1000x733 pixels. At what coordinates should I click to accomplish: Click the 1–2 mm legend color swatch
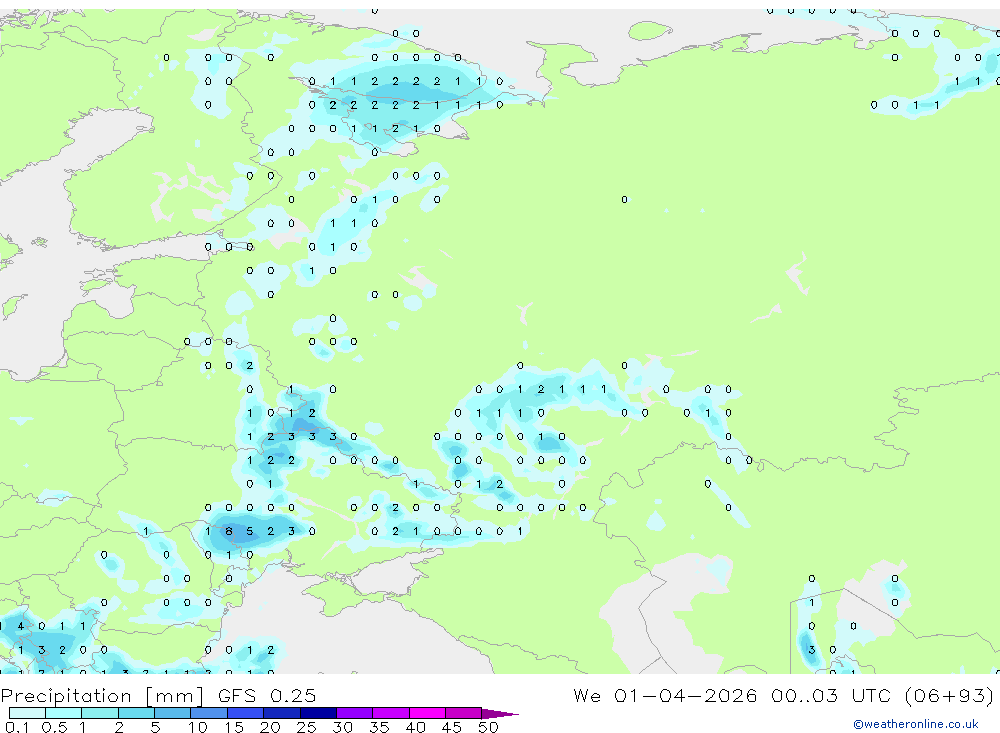pos(100,713)
